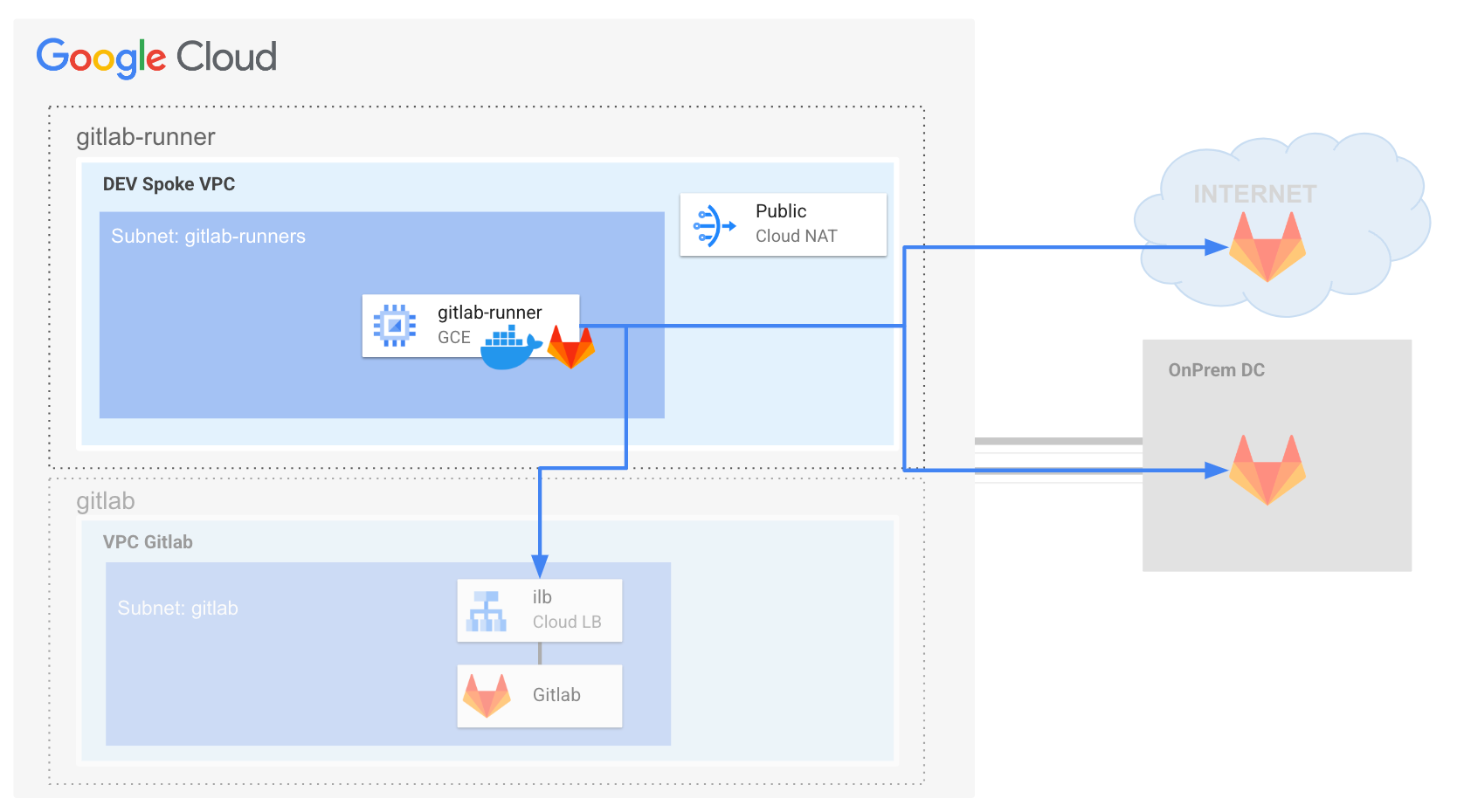Click the Cloud LB load balancer icon
Screen dimensions: 1464x812
click(487, 611)
